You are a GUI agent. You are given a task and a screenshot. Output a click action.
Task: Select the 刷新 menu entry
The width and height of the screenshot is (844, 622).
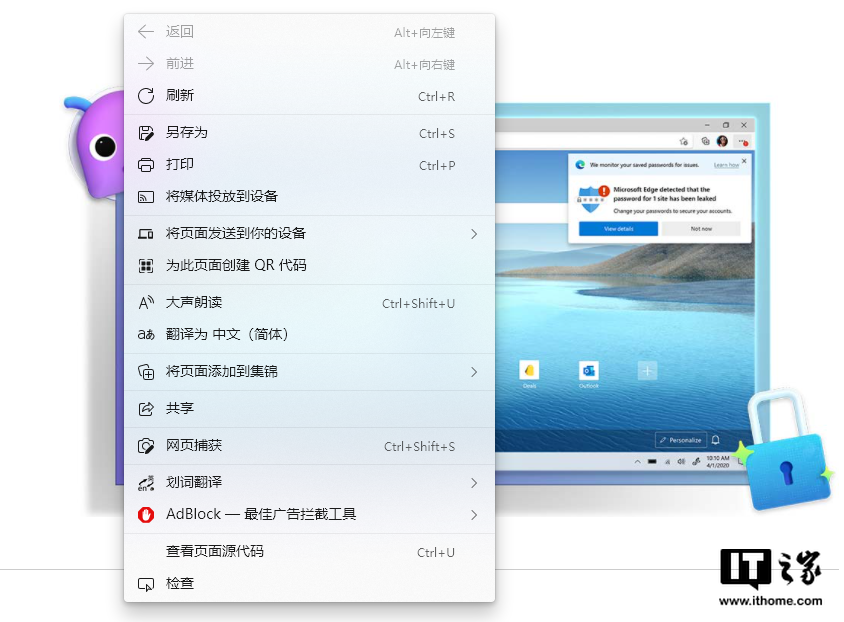[x=310, y=96]
